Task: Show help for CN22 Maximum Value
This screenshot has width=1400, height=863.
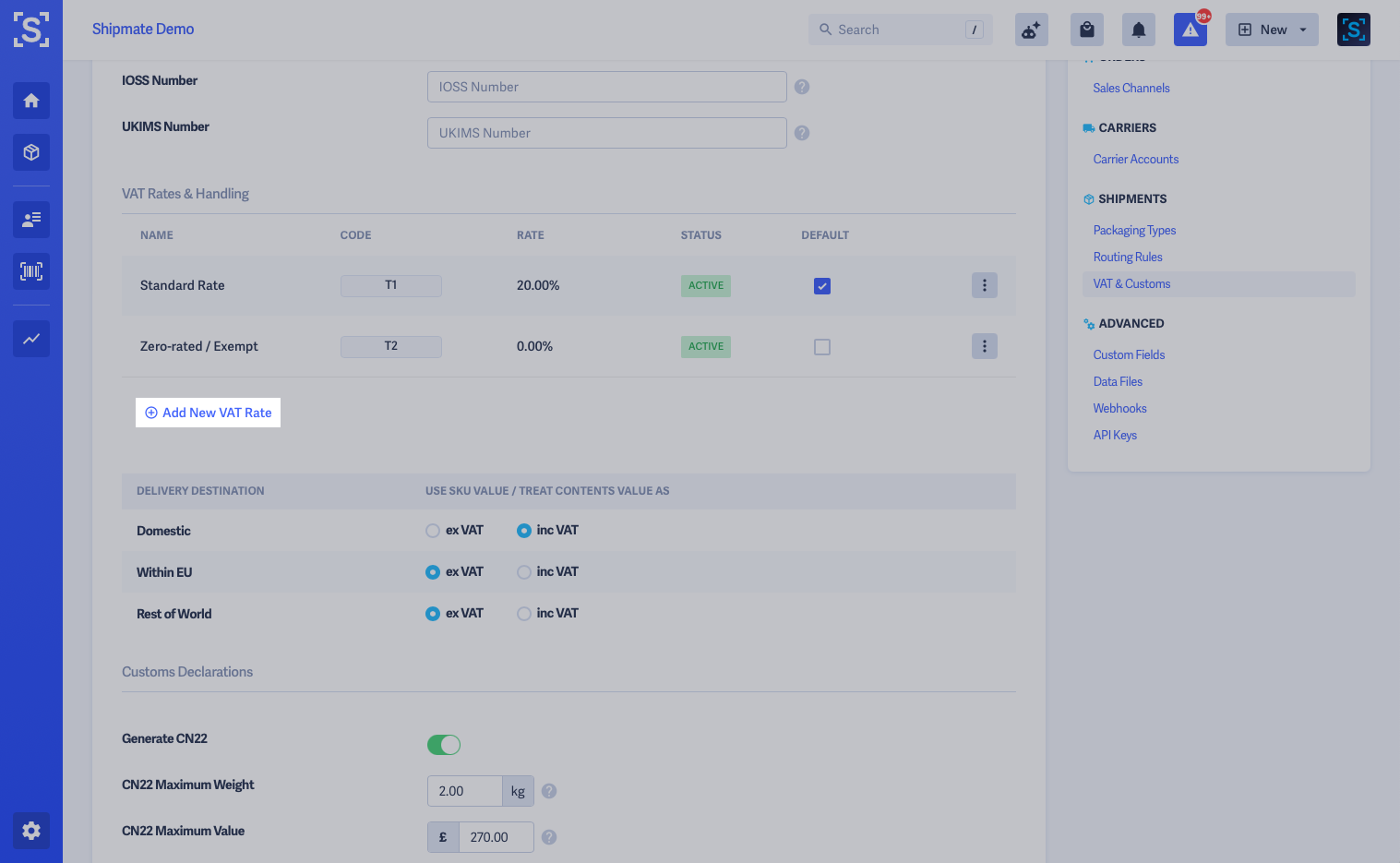Action: (549, 837)
